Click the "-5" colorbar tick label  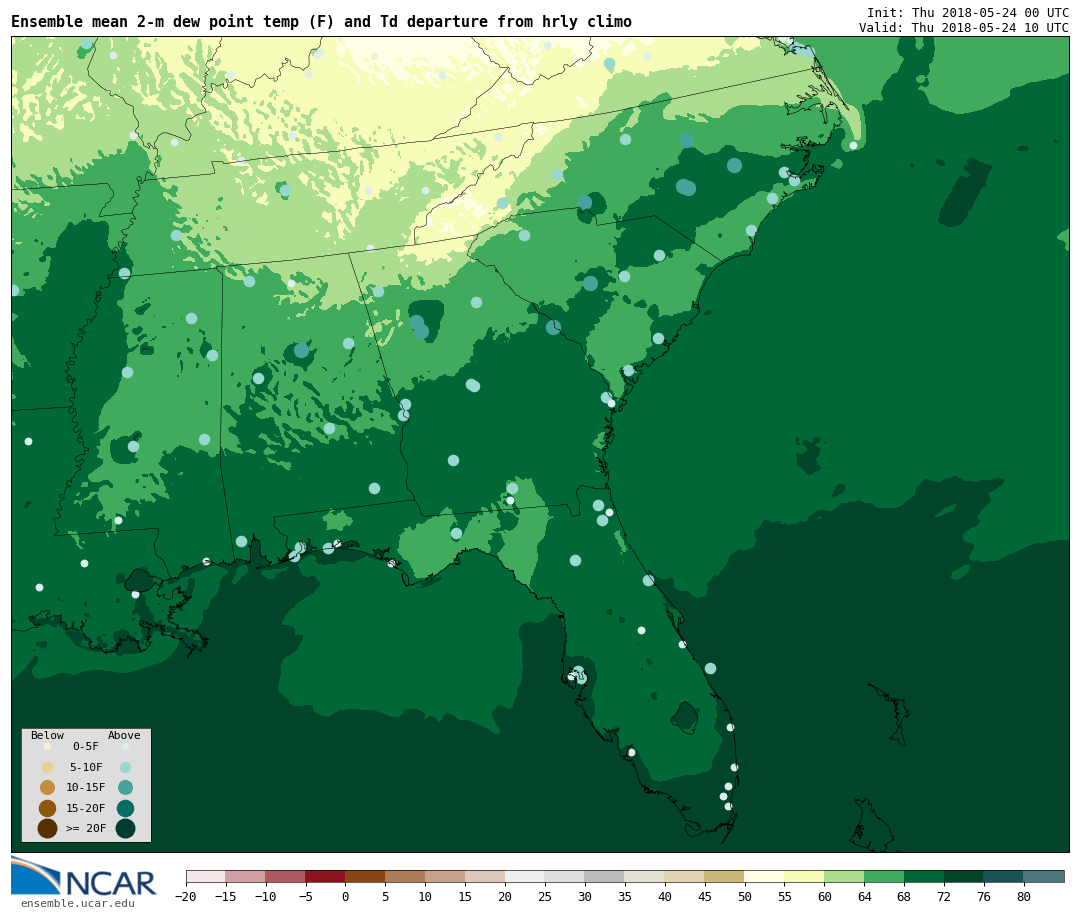pos(306,896)
